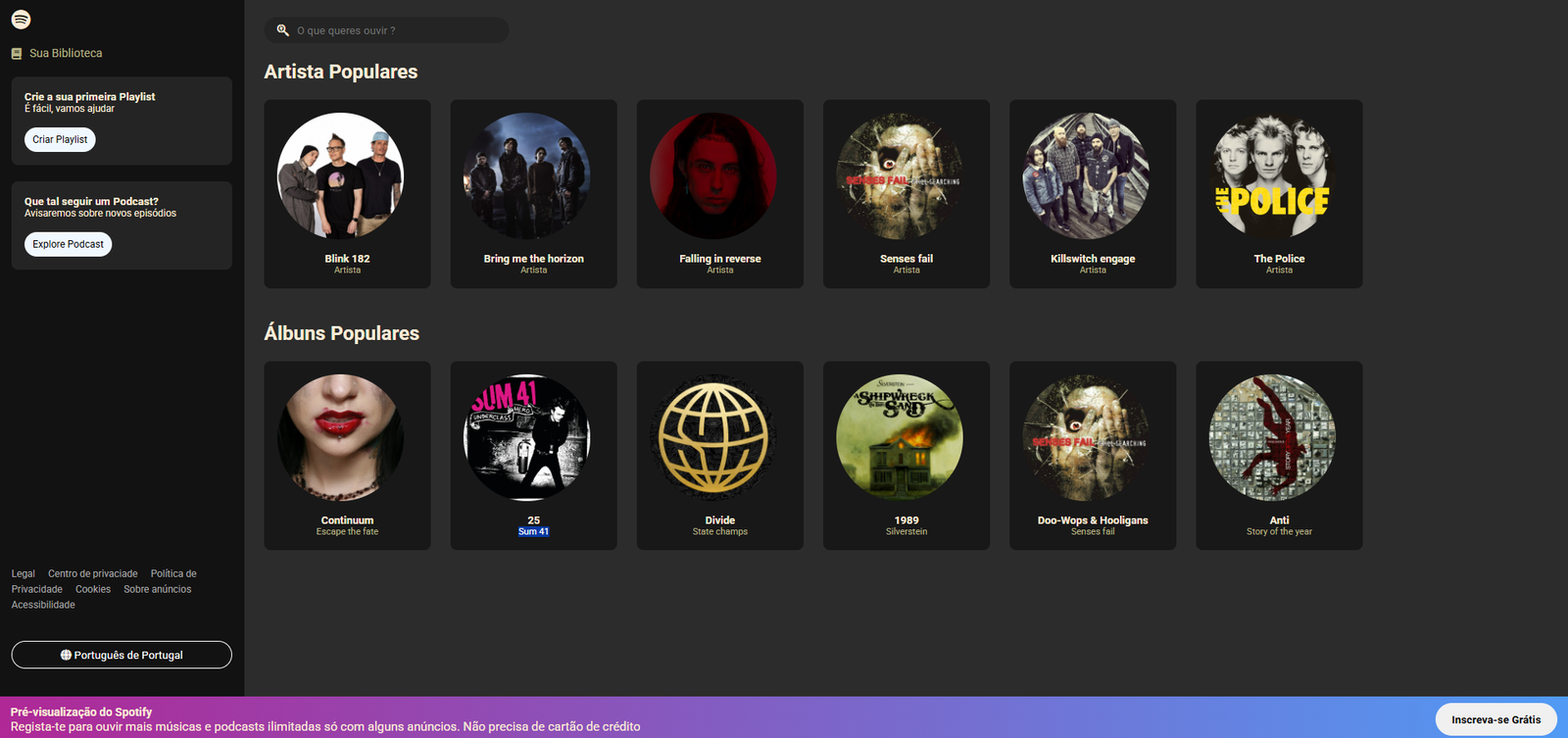Viewport: 1568px width, 738px height.
Task: Follow the Cookies footer link
Action: pyautogui.click(x=93, y=589)
